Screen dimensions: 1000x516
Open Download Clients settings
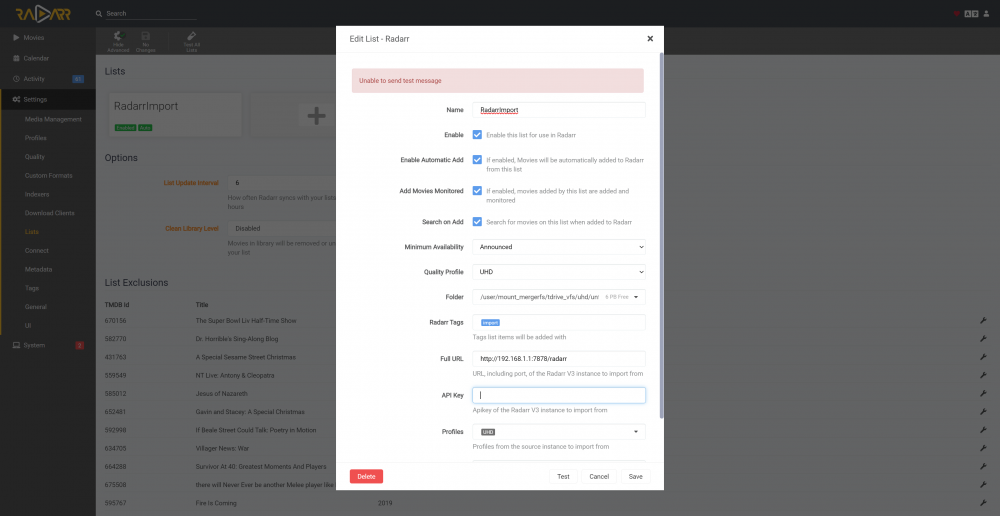[x=50, y=213]
